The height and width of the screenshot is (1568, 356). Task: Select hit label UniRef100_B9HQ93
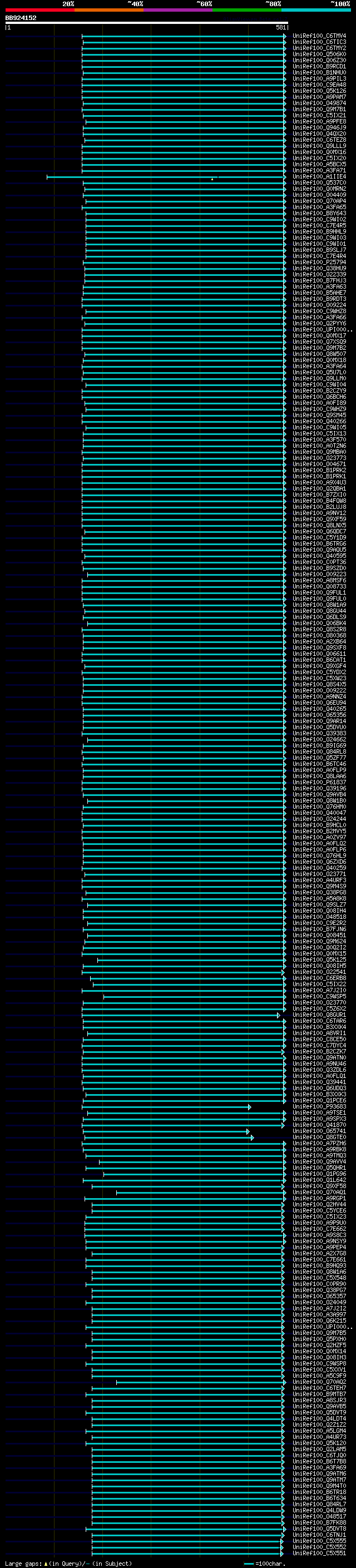tap(319, 1265)
